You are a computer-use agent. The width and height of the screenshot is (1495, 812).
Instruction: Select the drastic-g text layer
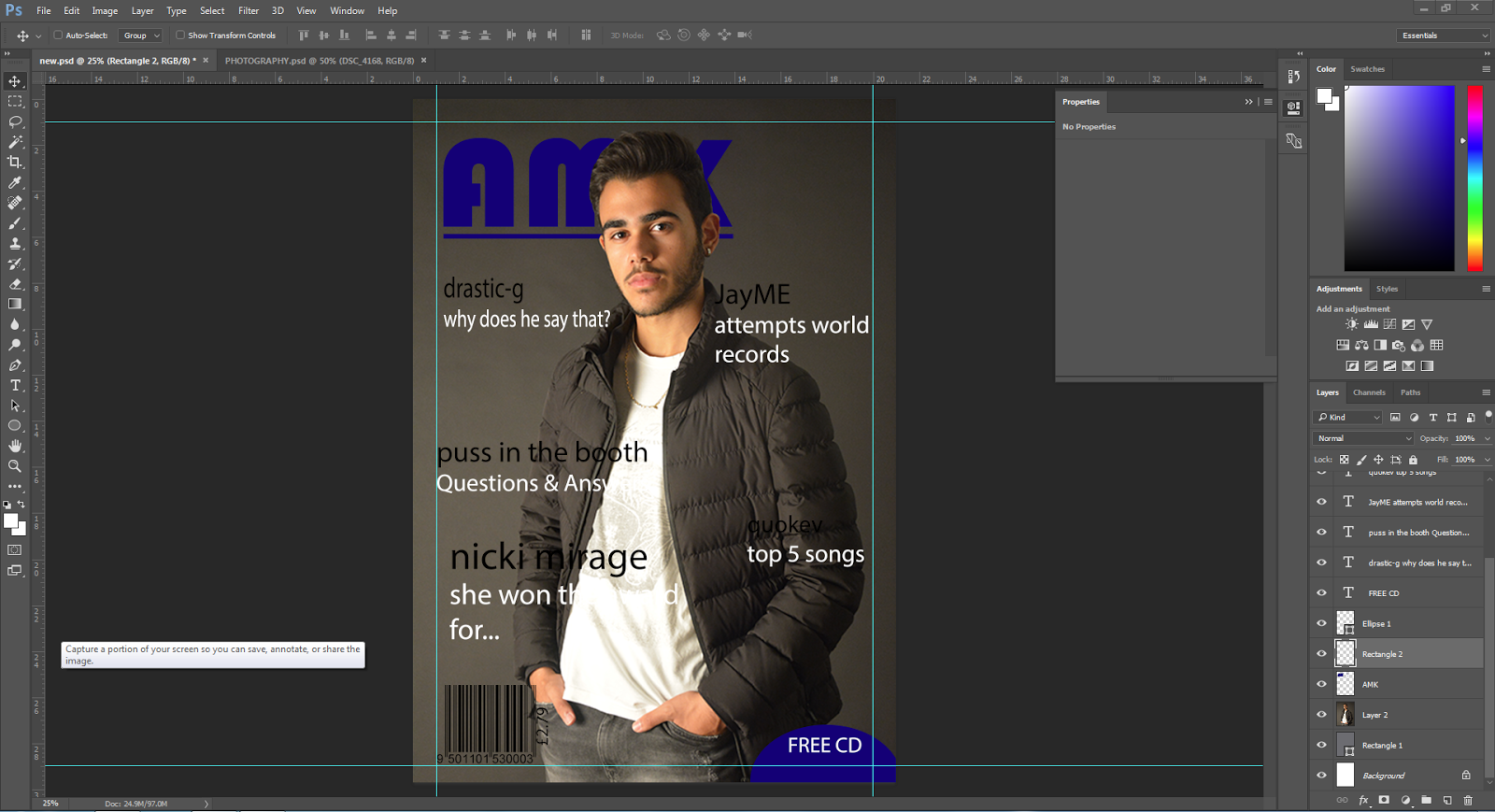pyautogui.click(x=1408, y=563)
